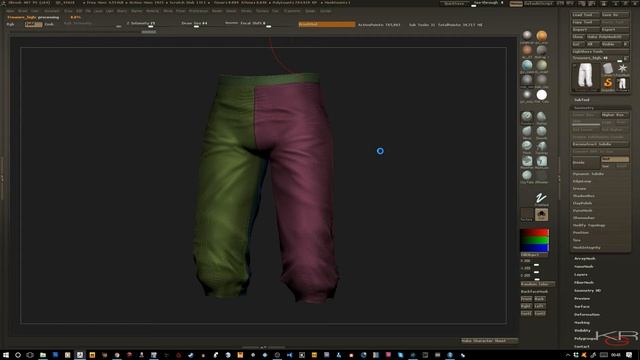Image resolution: width=640 pixels, height=360 pixels.
Task: Open the FreeHand stroke type picker
Action: point(542,199)
